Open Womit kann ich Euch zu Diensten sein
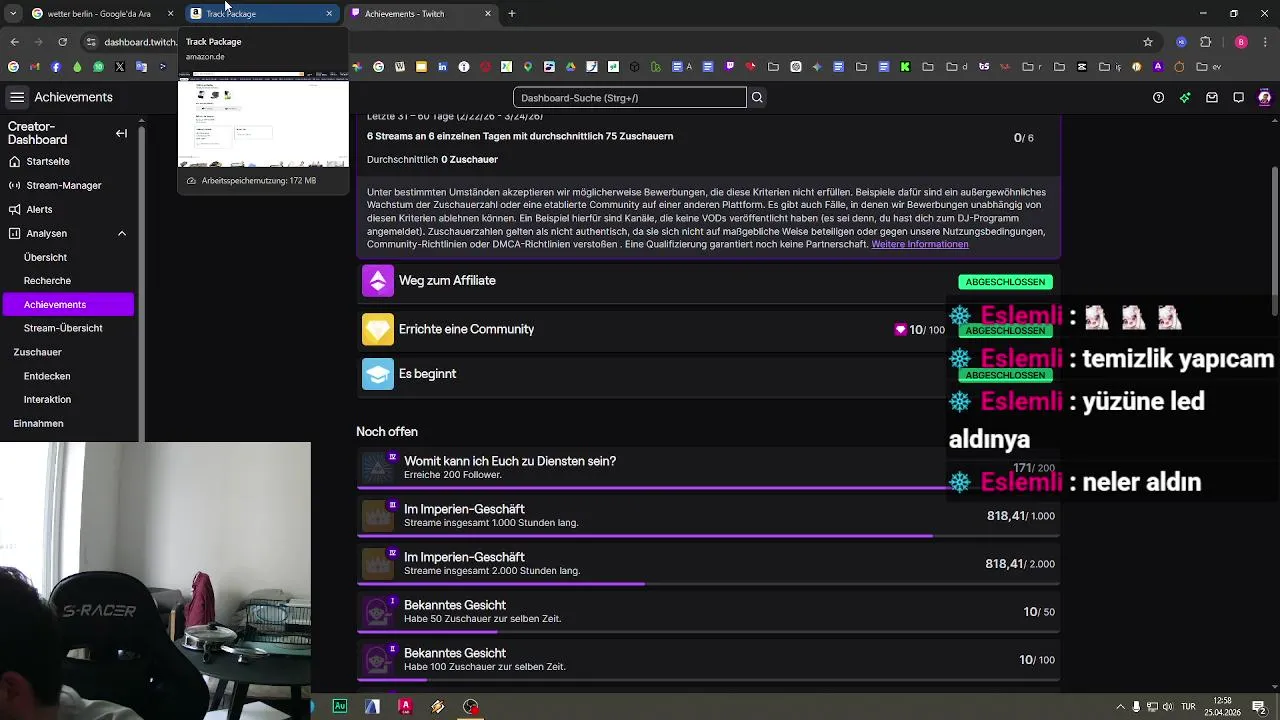This screenshot has width=1280, height=720. (708, 468)
